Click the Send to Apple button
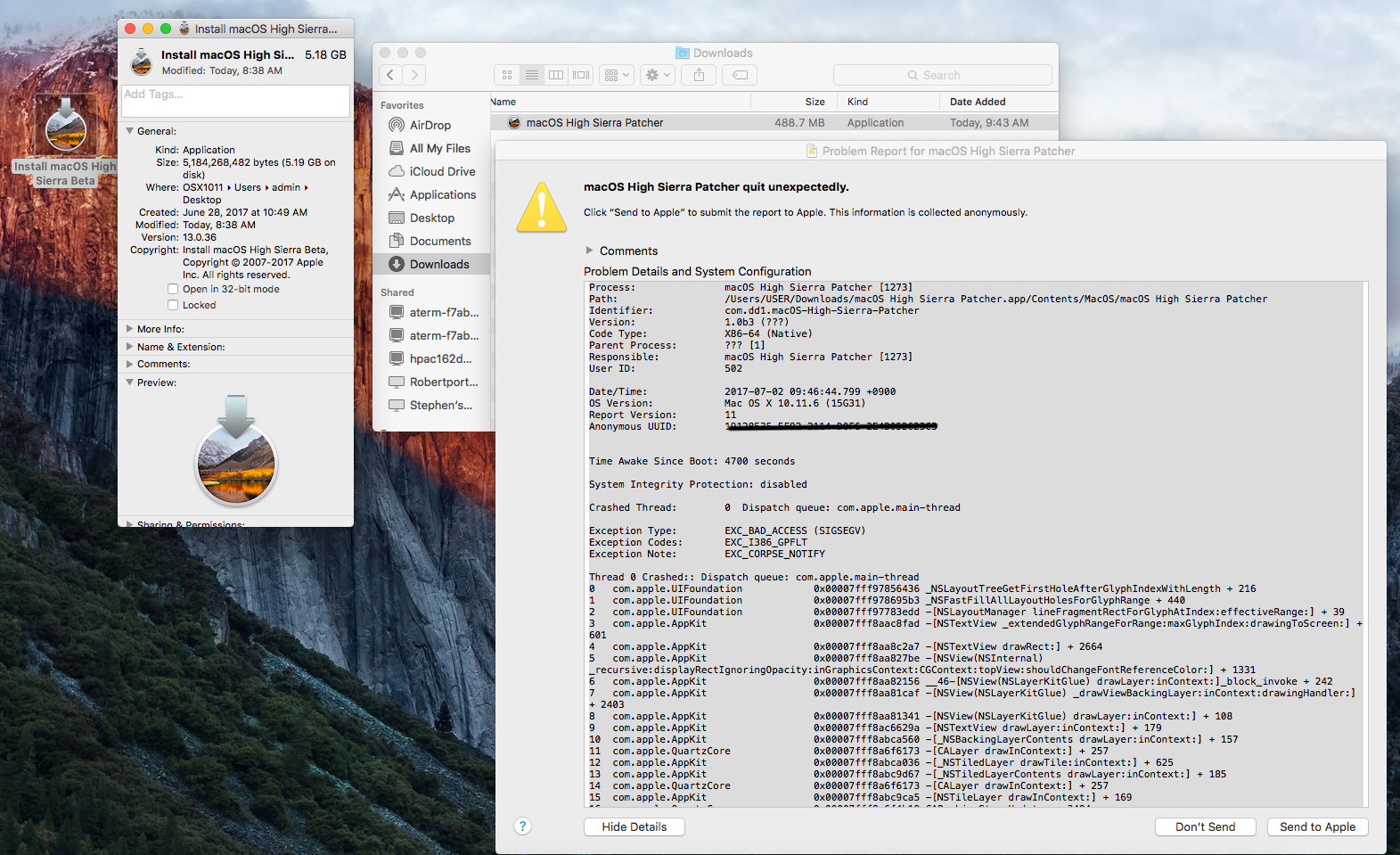1400x855 pixels. click(1317, 826)
